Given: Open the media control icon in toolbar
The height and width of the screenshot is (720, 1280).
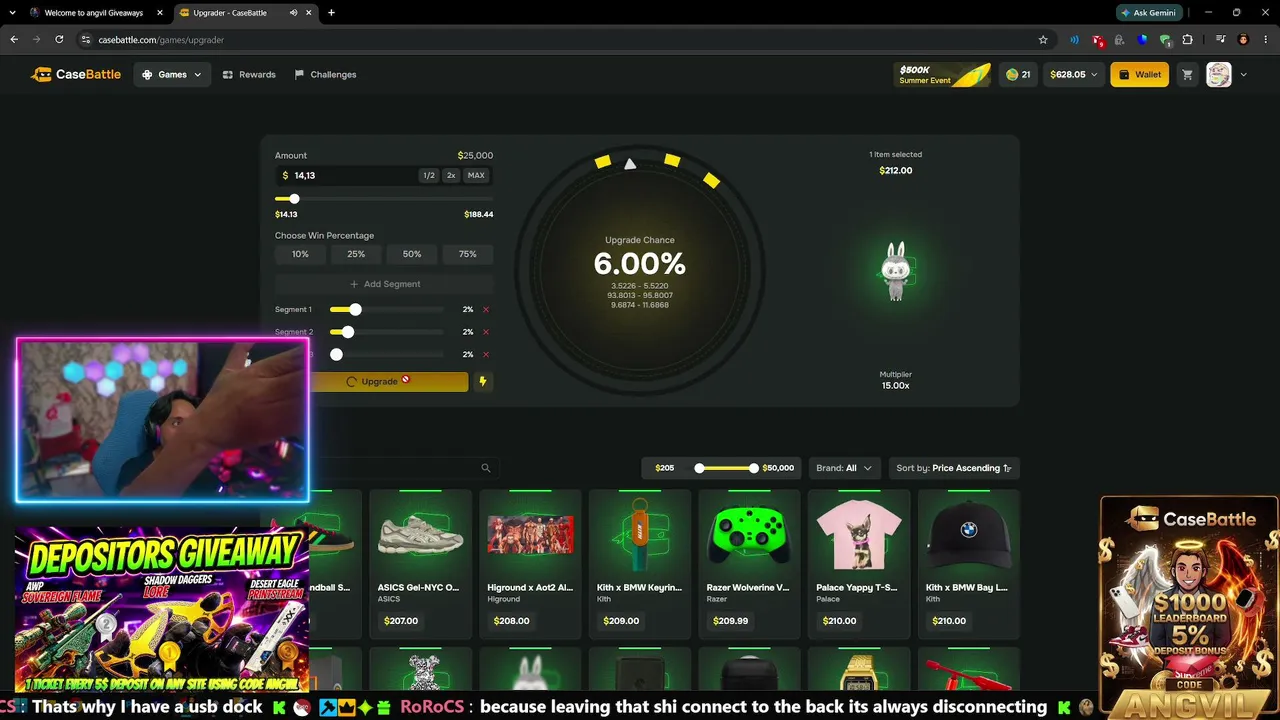Looking at the screenshot, I should 1221,40.
